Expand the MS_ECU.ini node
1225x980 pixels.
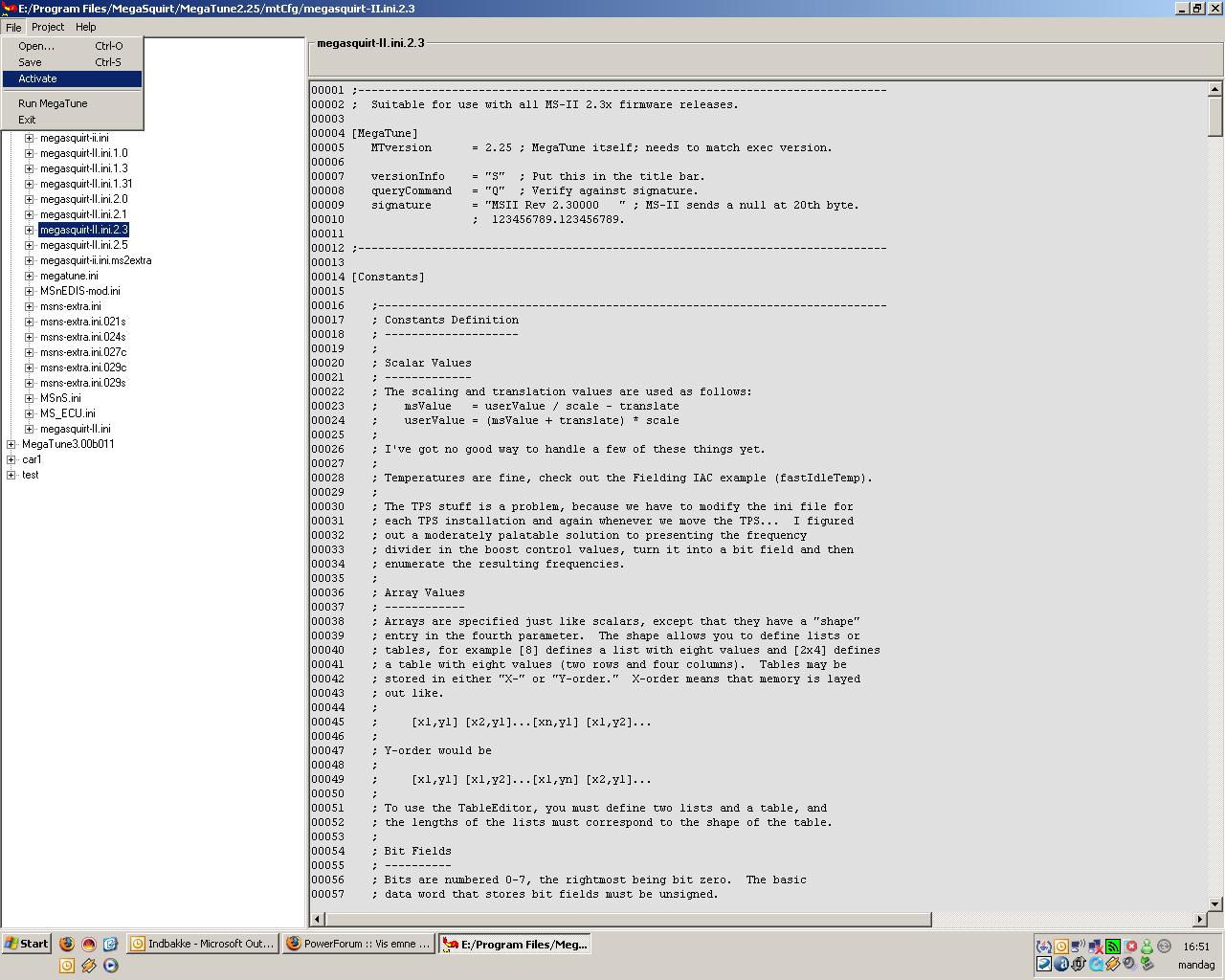click(30, 413)
